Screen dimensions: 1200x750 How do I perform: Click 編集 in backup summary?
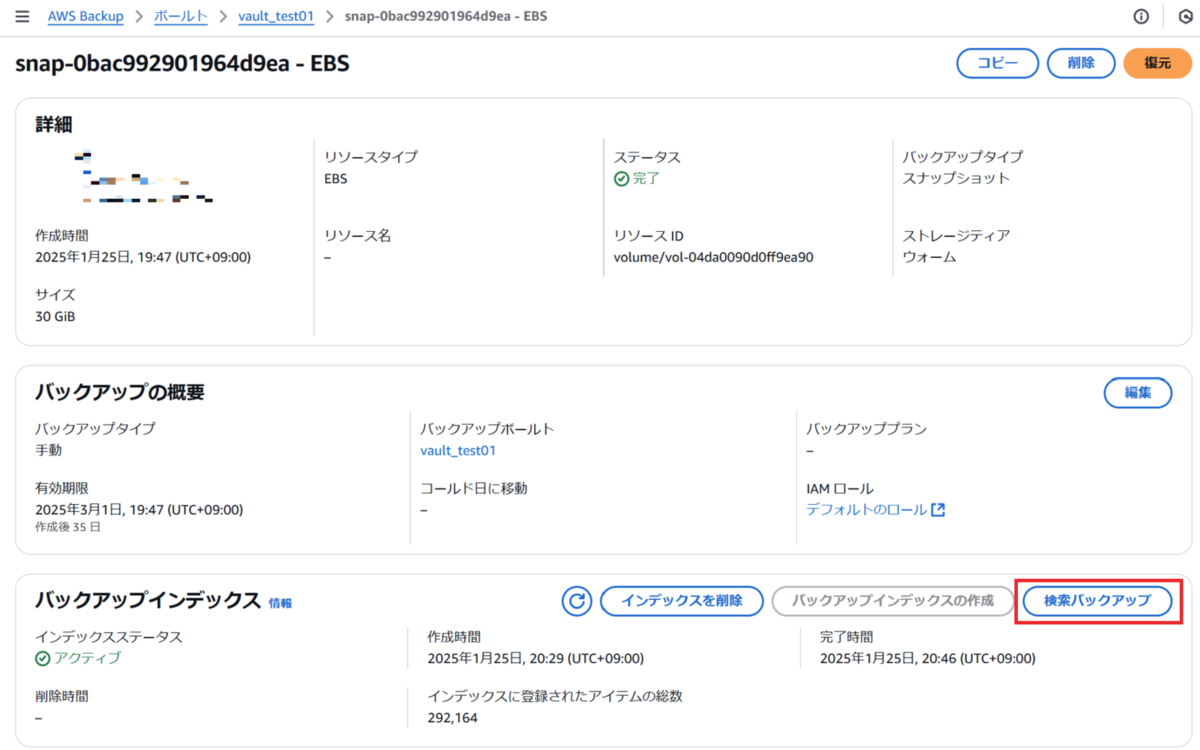(1138, 393)
